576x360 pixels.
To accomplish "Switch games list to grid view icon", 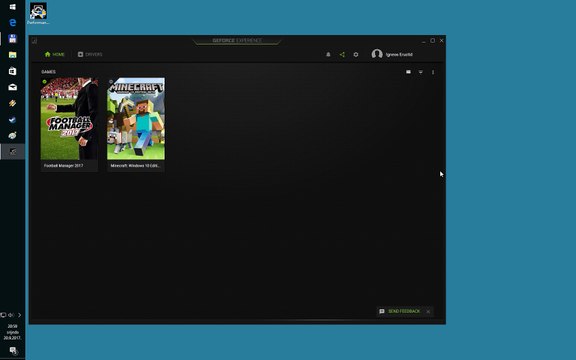I will [408, 72].
